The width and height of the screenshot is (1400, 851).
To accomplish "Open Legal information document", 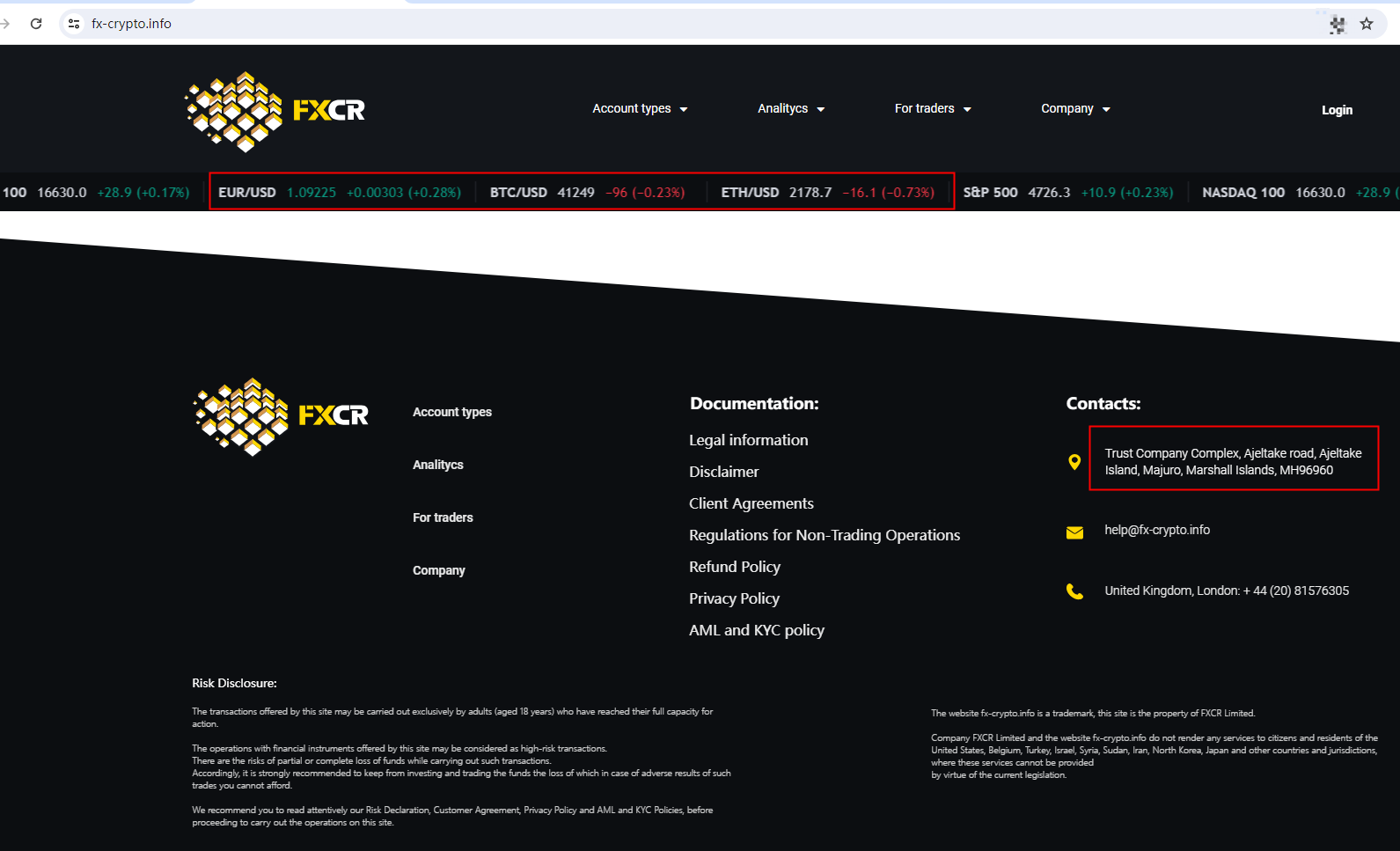I will point(749,440).
